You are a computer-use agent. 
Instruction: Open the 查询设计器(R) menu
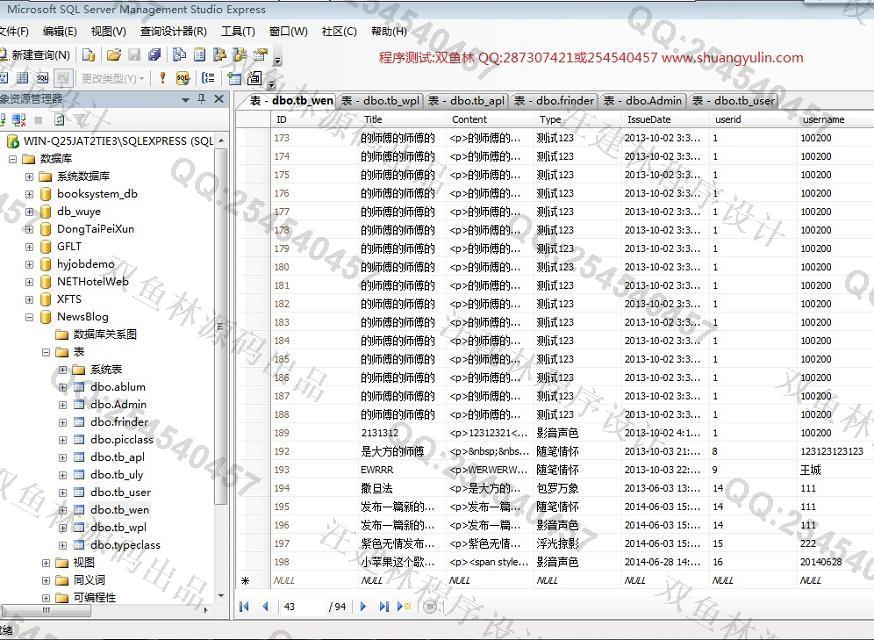(173, 31)
